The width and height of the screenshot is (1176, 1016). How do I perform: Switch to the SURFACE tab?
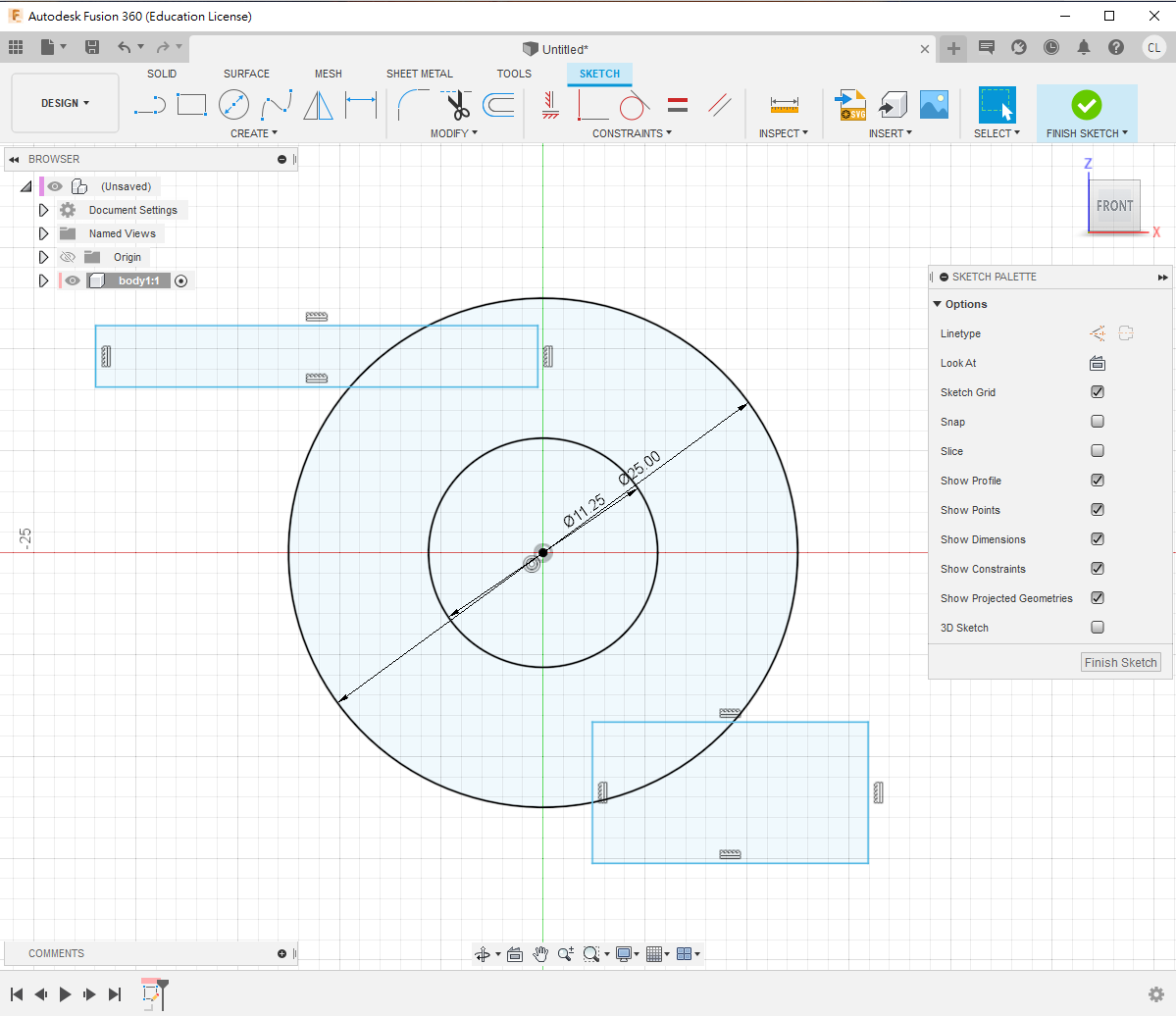click(x=246, y=74)
